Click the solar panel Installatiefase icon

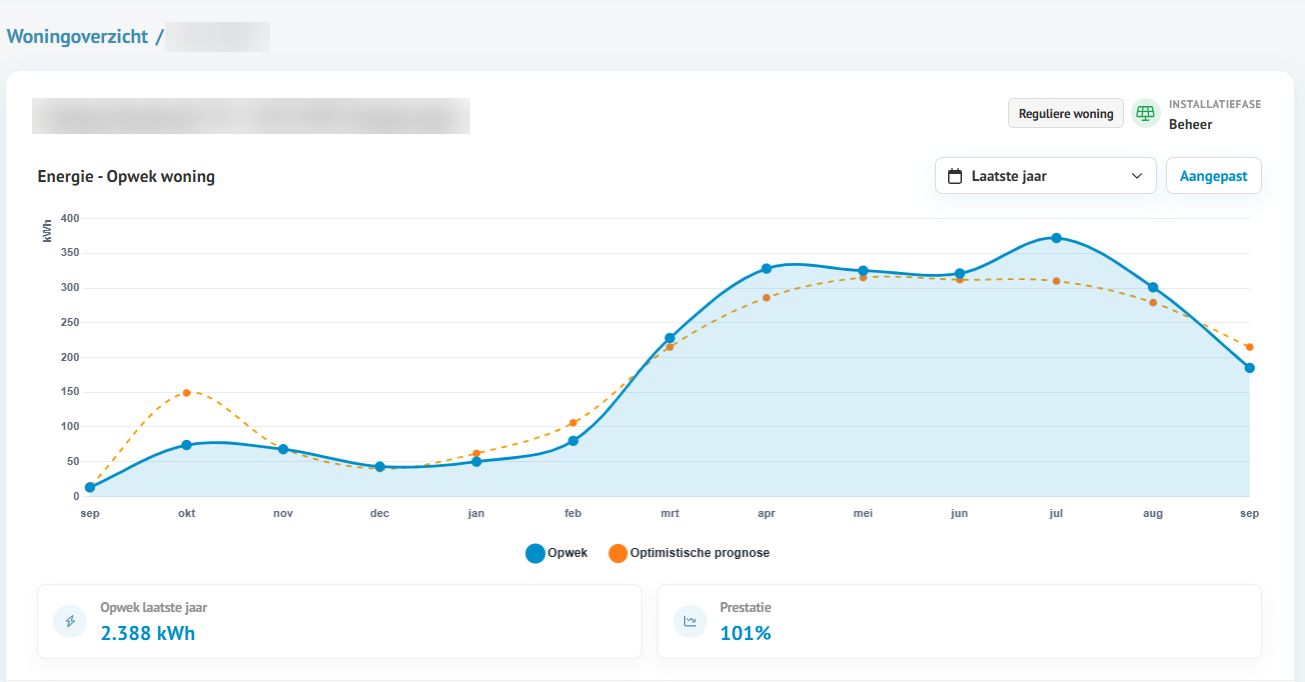pos(1145,113)
